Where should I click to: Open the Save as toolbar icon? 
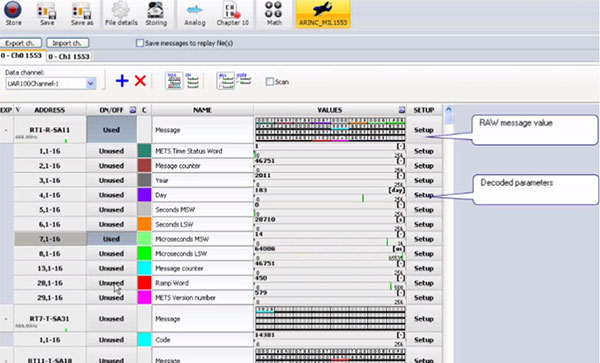tap(82, 13)
